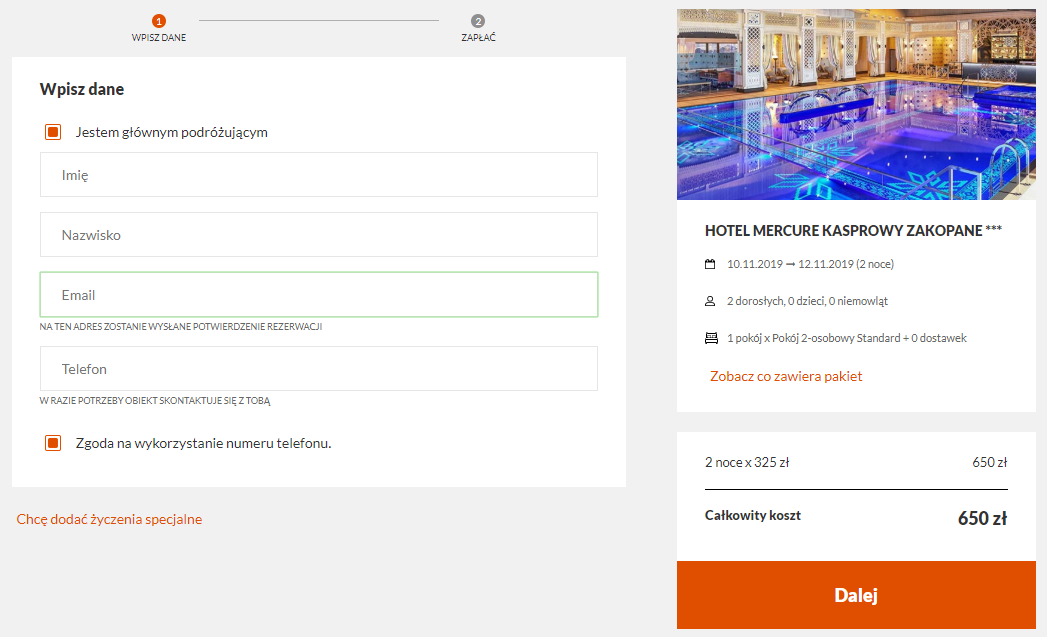Focus the 'Nazwisko' input field
This screenshot has width=1047, height=637.
[x=319, y=235]
